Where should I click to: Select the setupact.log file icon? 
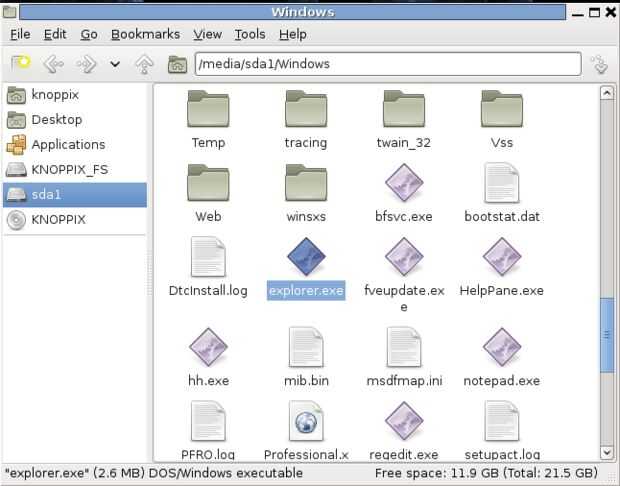[x=502, y=421]
